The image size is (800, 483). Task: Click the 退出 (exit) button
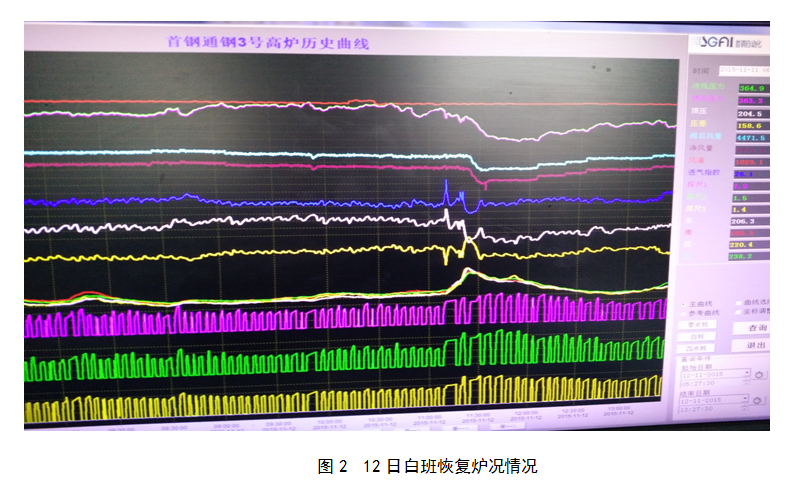[x=755, y=345]
